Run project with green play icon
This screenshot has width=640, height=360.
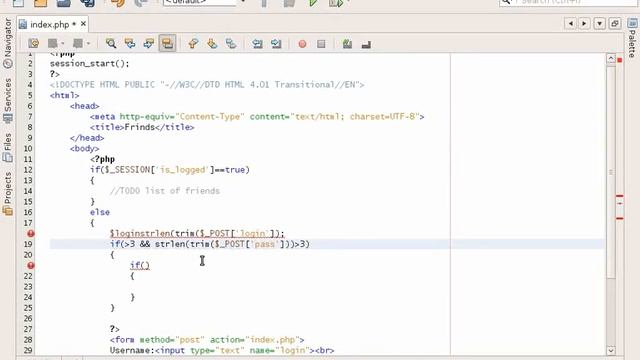pos(313,3)
